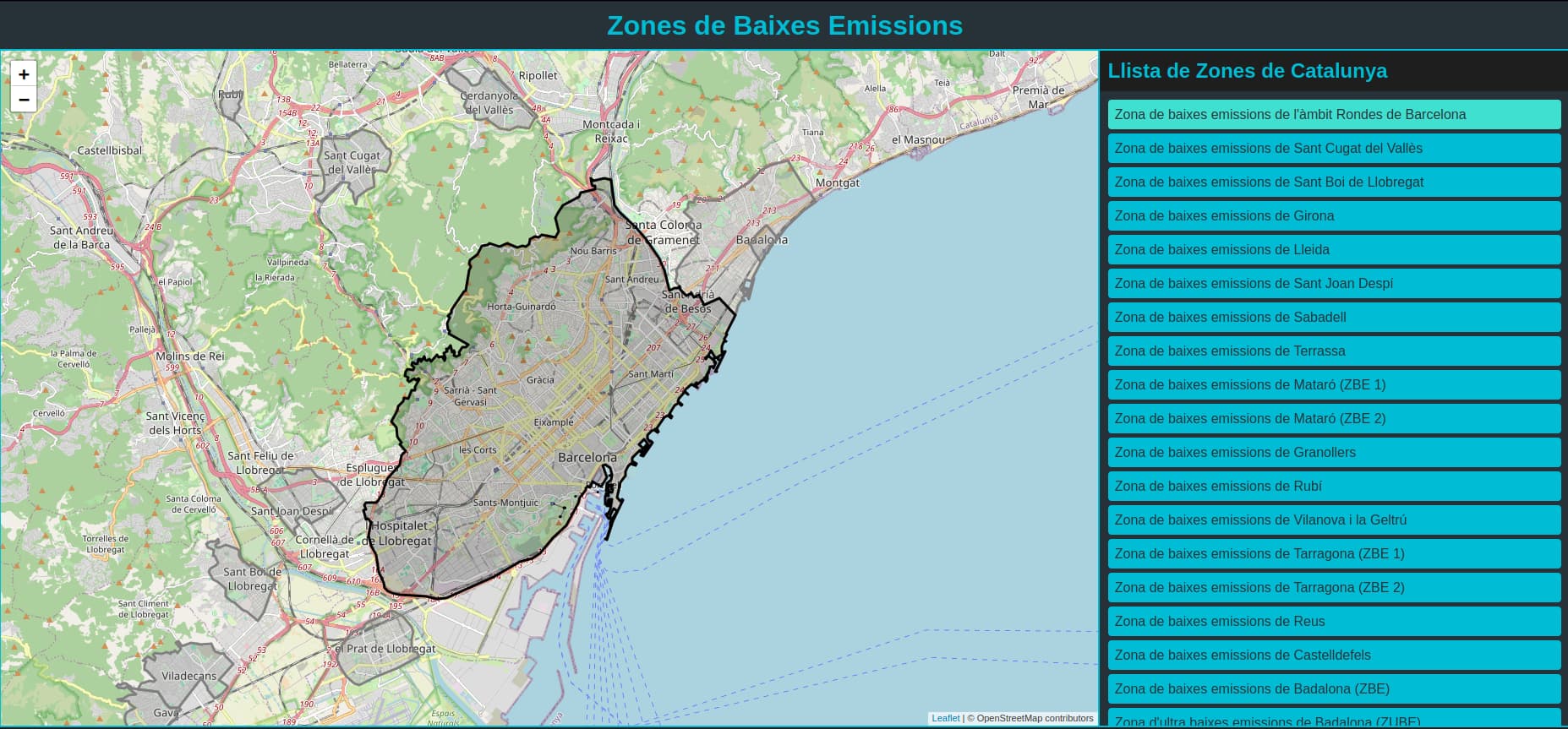1568x729 pixels.
Task: Click the Montgat coastal town label
Action: [x=837, y=182]
